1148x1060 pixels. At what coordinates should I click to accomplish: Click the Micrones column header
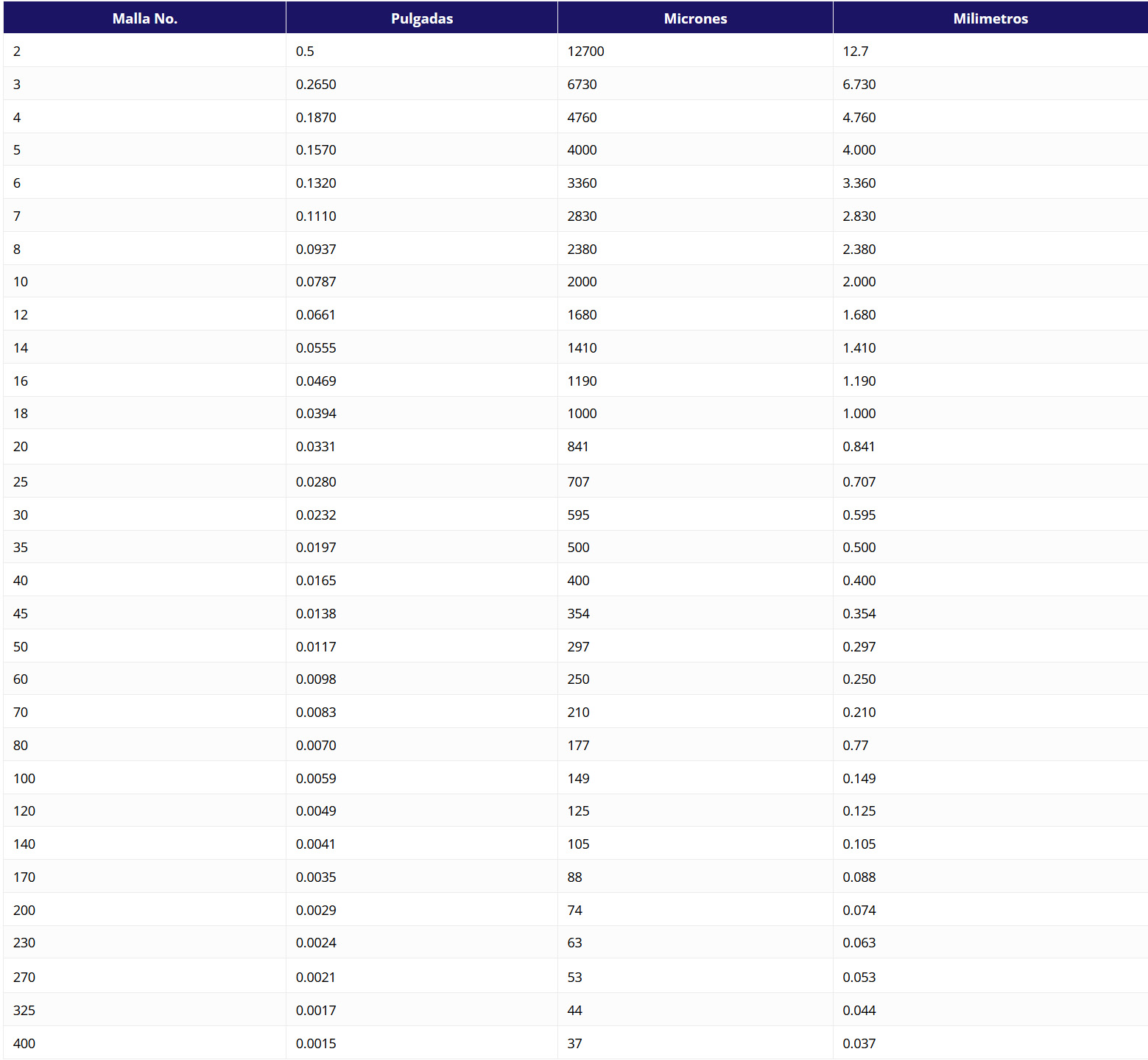(695, 18)
